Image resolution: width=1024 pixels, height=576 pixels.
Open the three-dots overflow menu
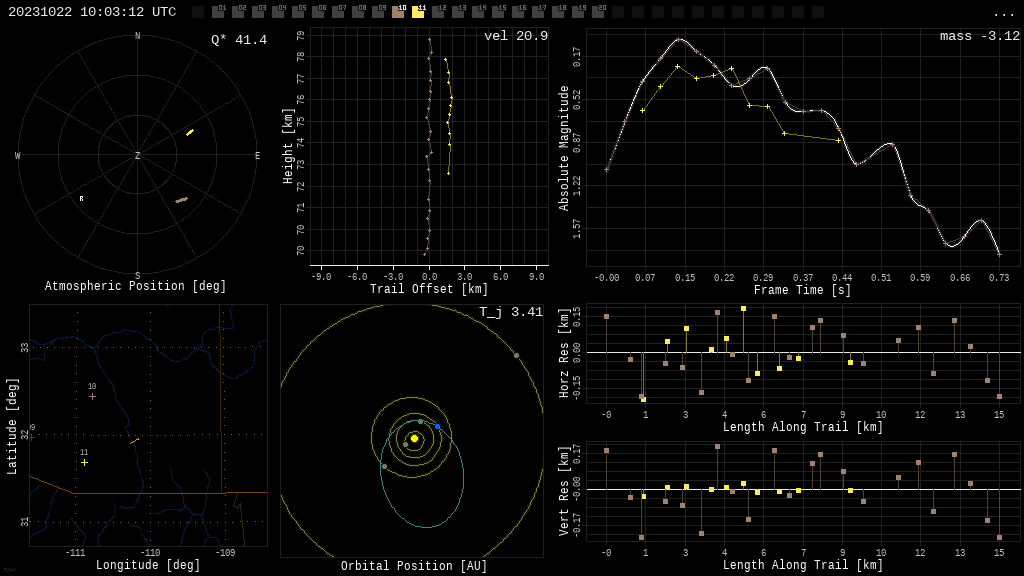pos(1003,13)
